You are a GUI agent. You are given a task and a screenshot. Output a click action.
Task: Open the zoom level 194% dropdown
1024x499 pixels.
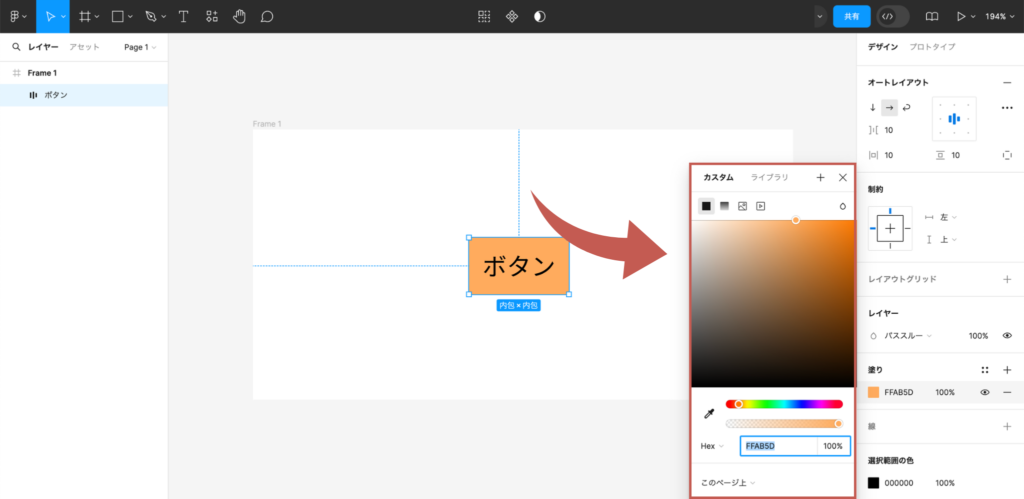[999, 17]
